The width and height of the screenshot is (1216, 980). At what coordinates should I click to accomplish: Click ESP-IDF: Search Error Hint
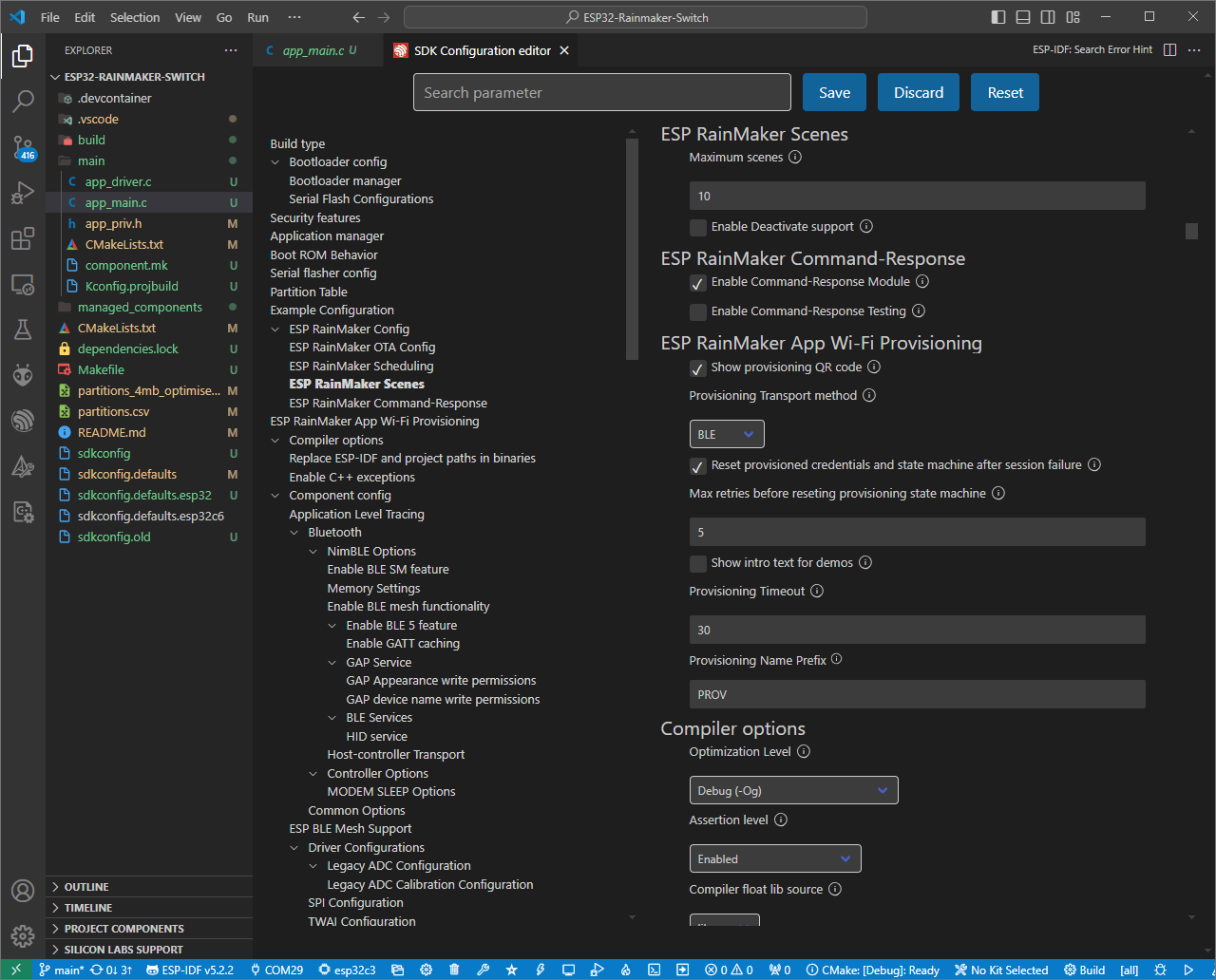[1092, 50]
